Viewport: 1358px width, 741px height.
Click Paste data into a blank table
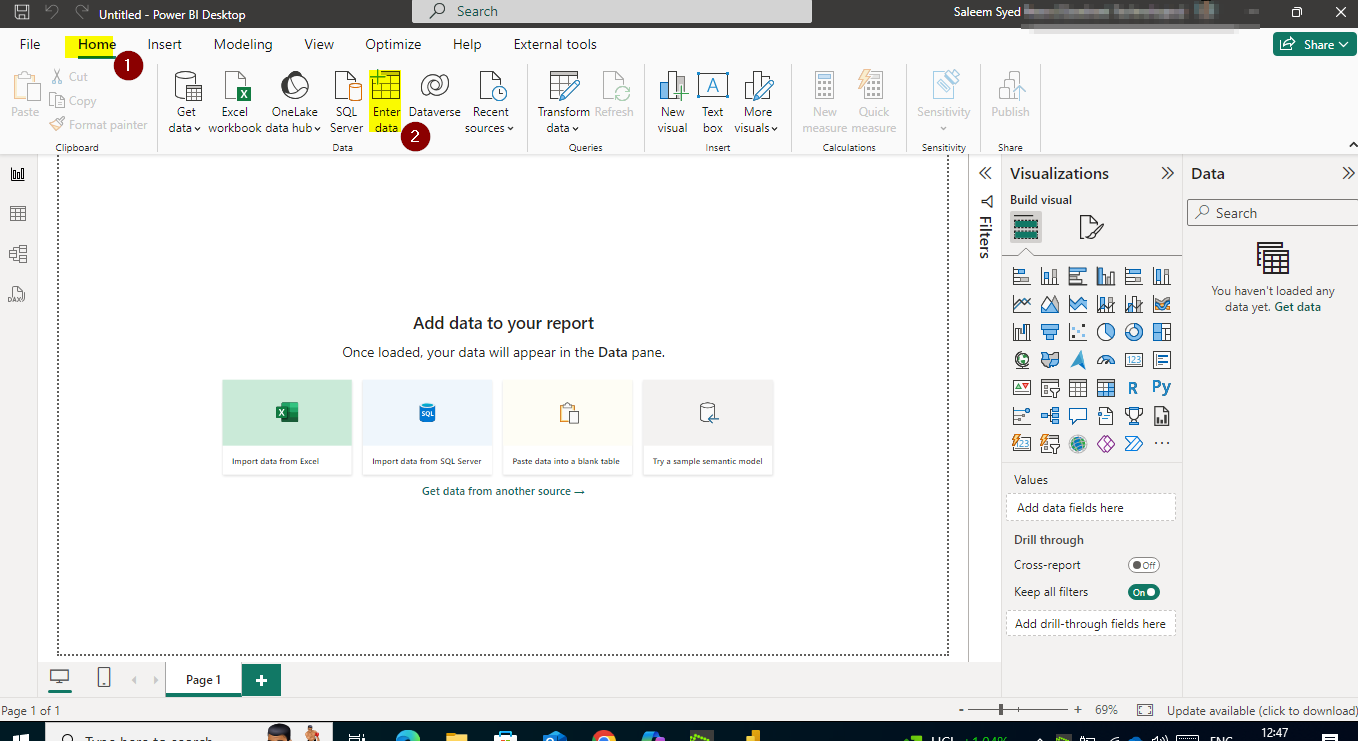(567, 427)
